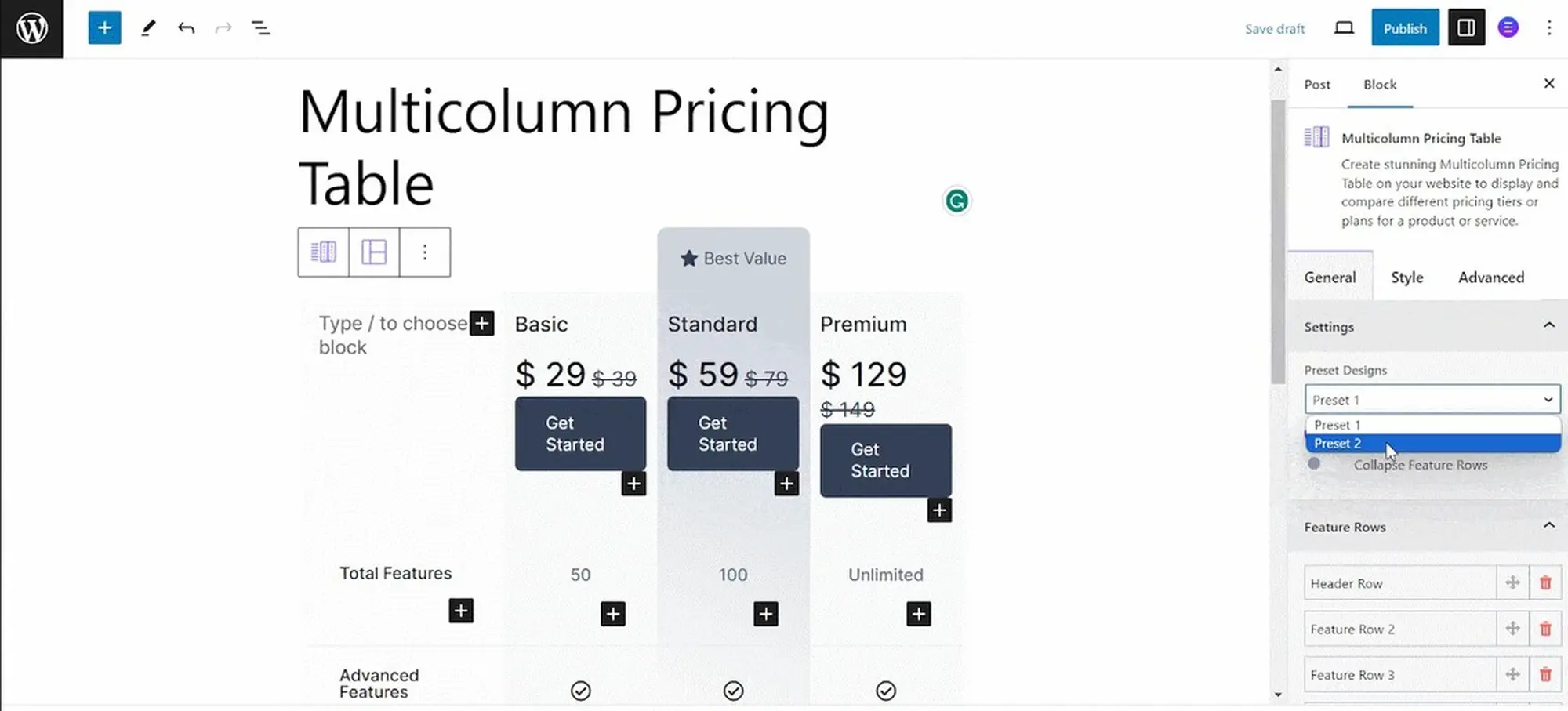
Task: Collapse the Feature Rows panel section
Action: tap(1548, 526)
